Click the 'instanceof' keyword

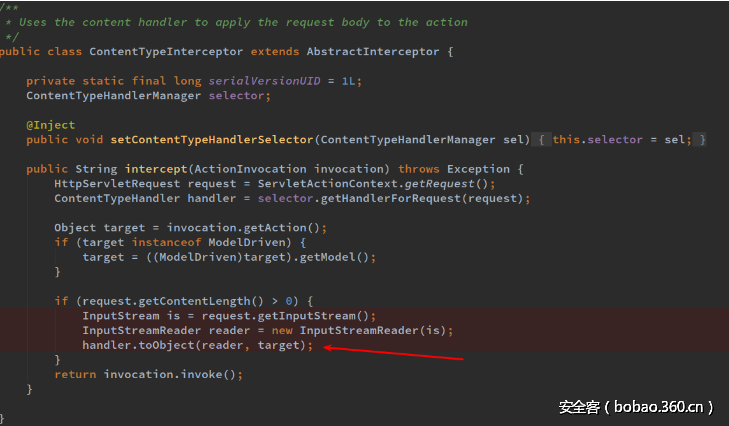(166, 242)
